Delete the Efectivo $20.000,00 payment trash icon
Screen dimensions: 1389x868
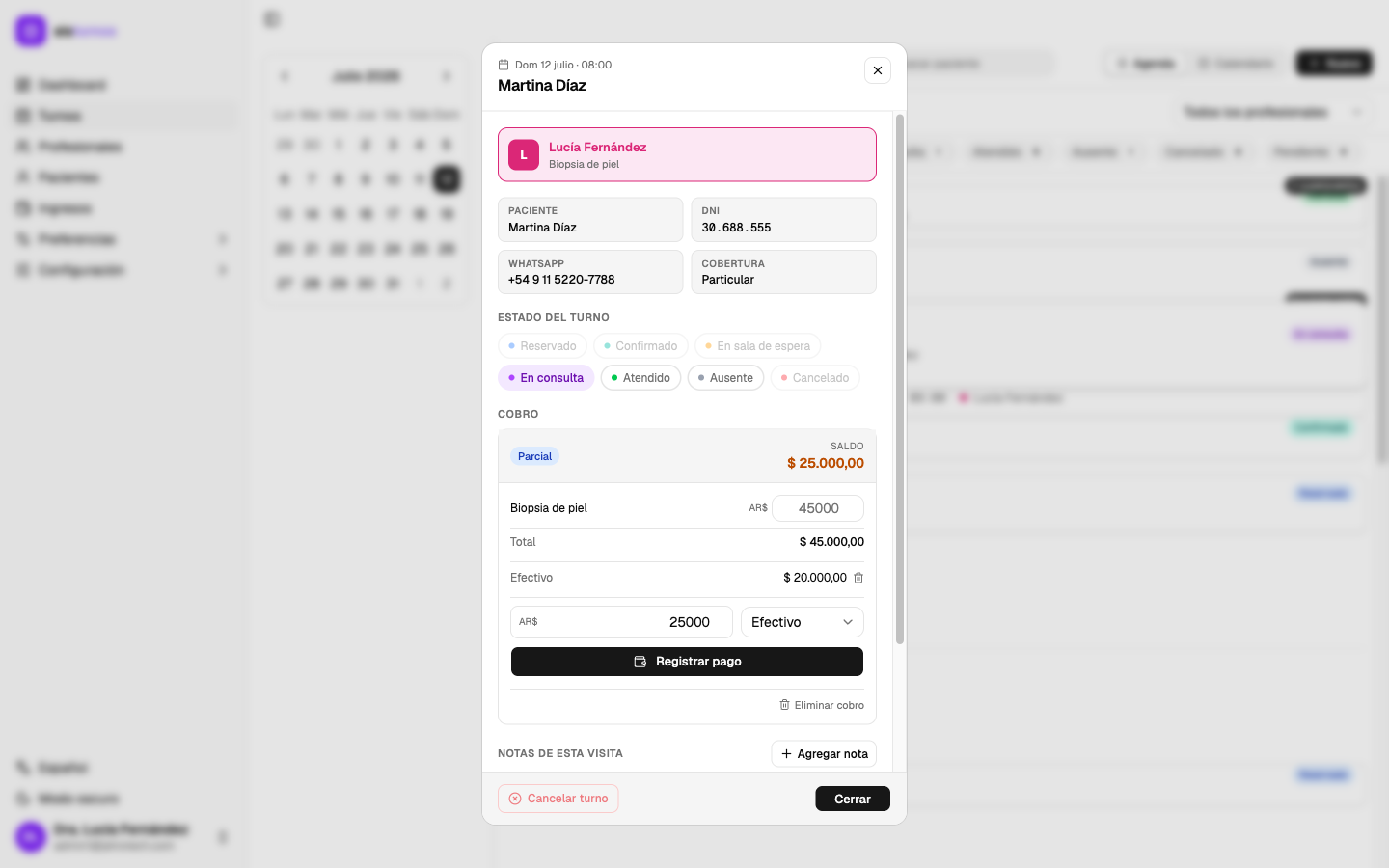click(858, 578)
